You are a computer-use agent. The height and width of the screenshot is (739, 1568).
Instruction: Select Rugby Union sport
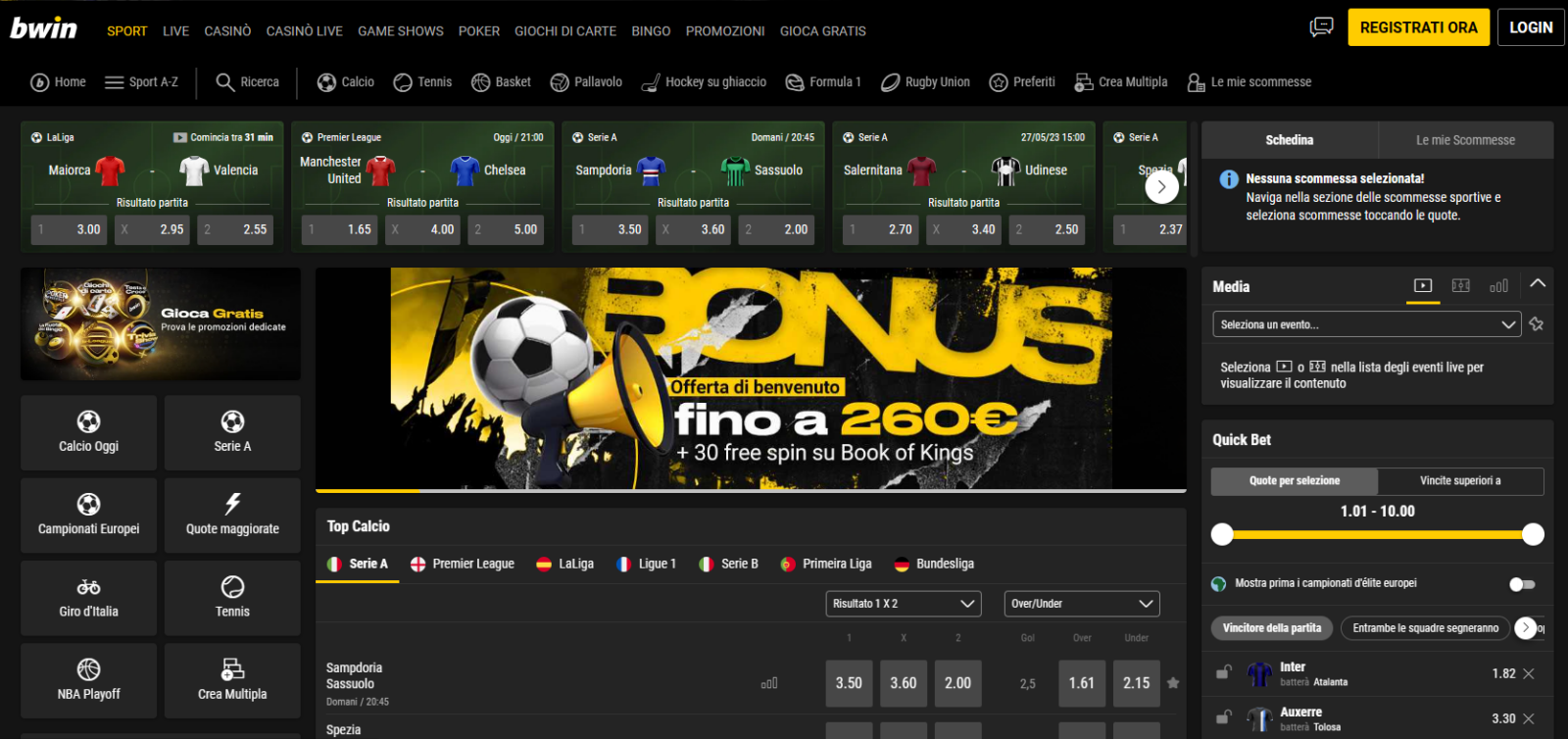click(925, 82)
